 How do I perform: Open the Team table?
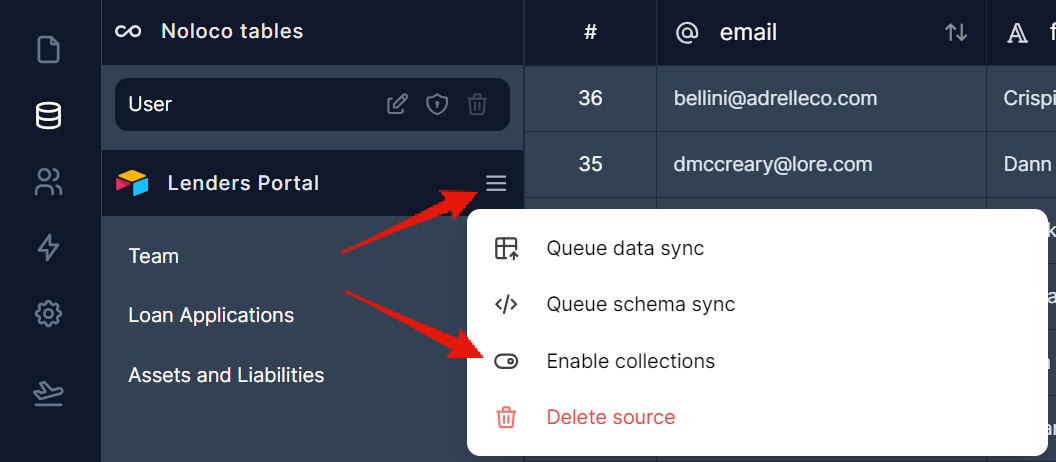tap(154, 256)
